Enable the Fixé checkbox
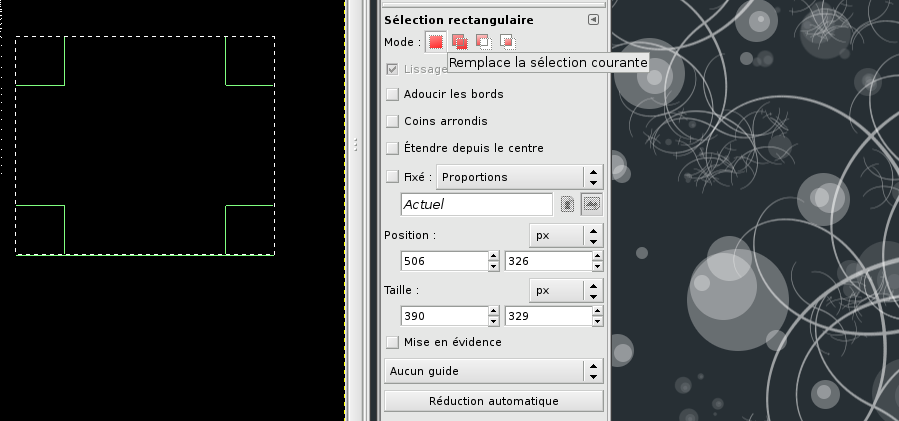Screen dimensions: 899x421 pyautogui.click(x=393, y=177)
